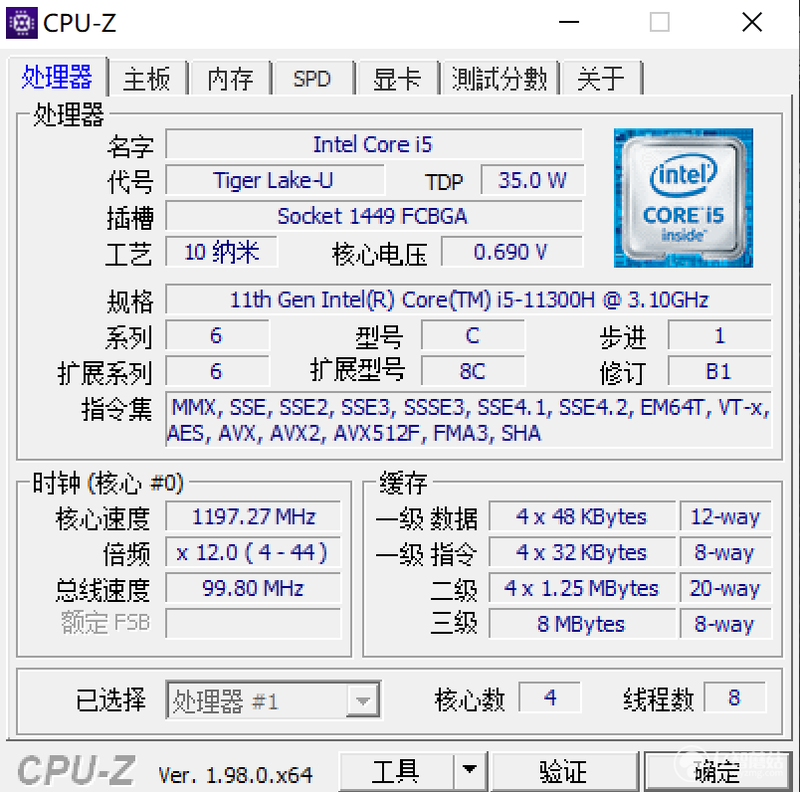
Task: Select the 处理器 tab
Action: point(57,77)
